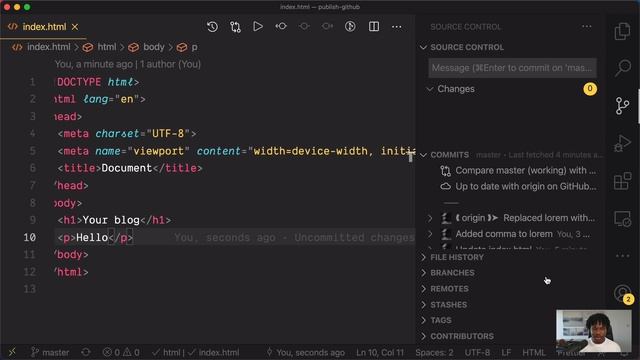Click html element in the breadcrumb
The image size is (640, 360).
tap(107, 47)
